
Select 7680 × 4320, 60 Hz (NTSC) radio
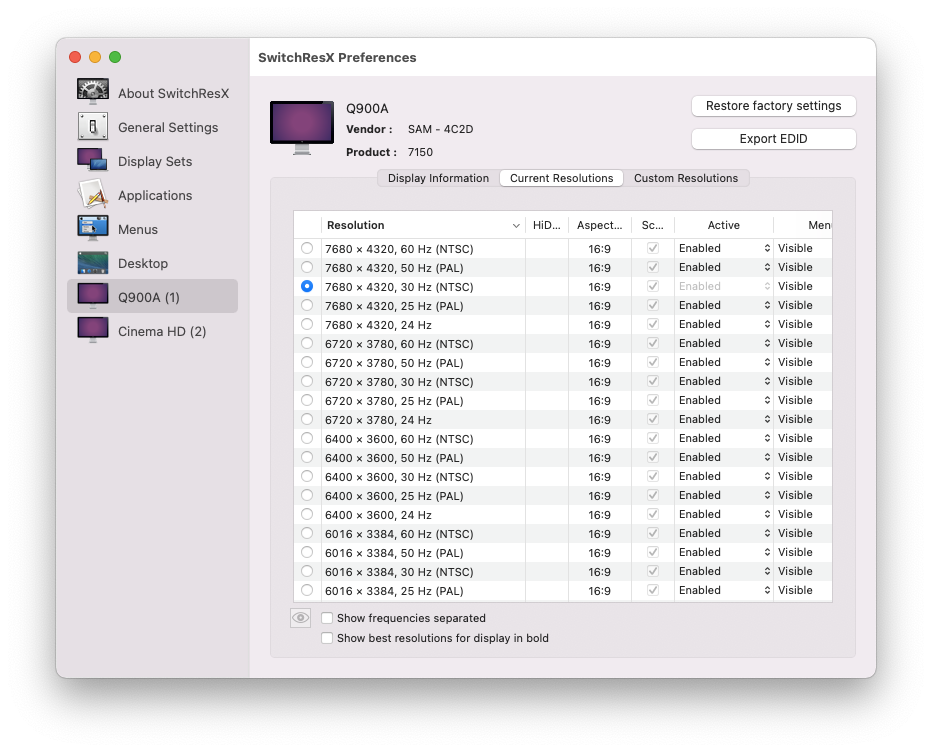tap(307, 248)
